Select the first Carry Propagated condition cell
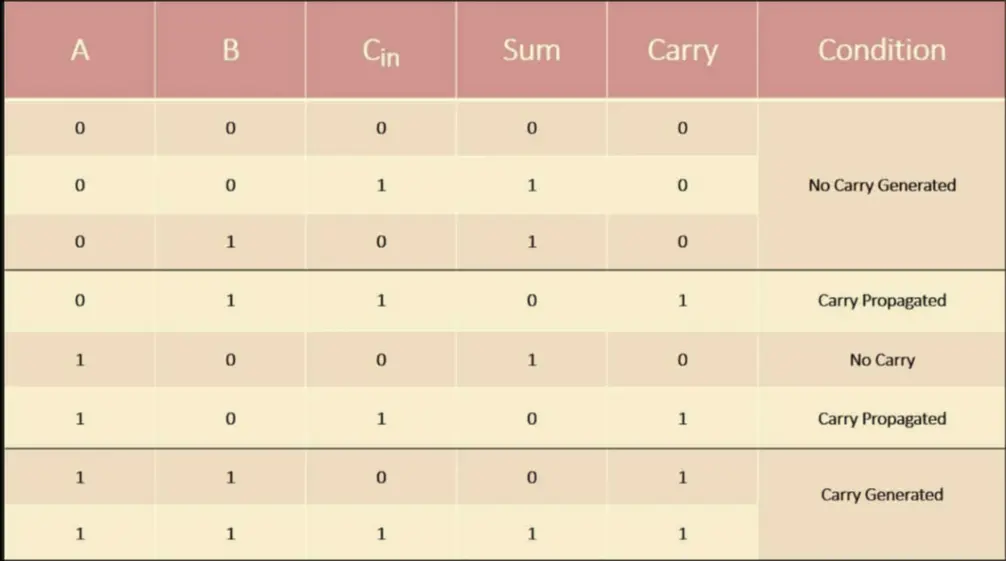 pos(881,301)
